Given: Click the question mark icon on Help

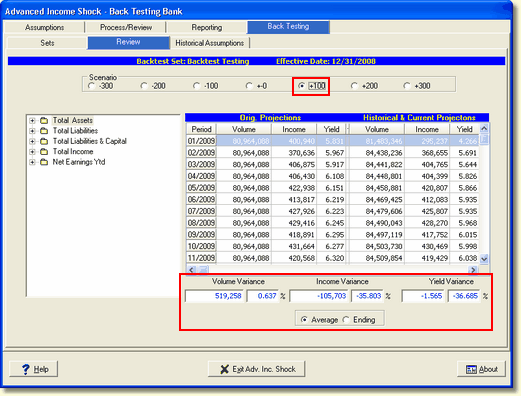Looking at the screenshot, I should pos(26,369).
